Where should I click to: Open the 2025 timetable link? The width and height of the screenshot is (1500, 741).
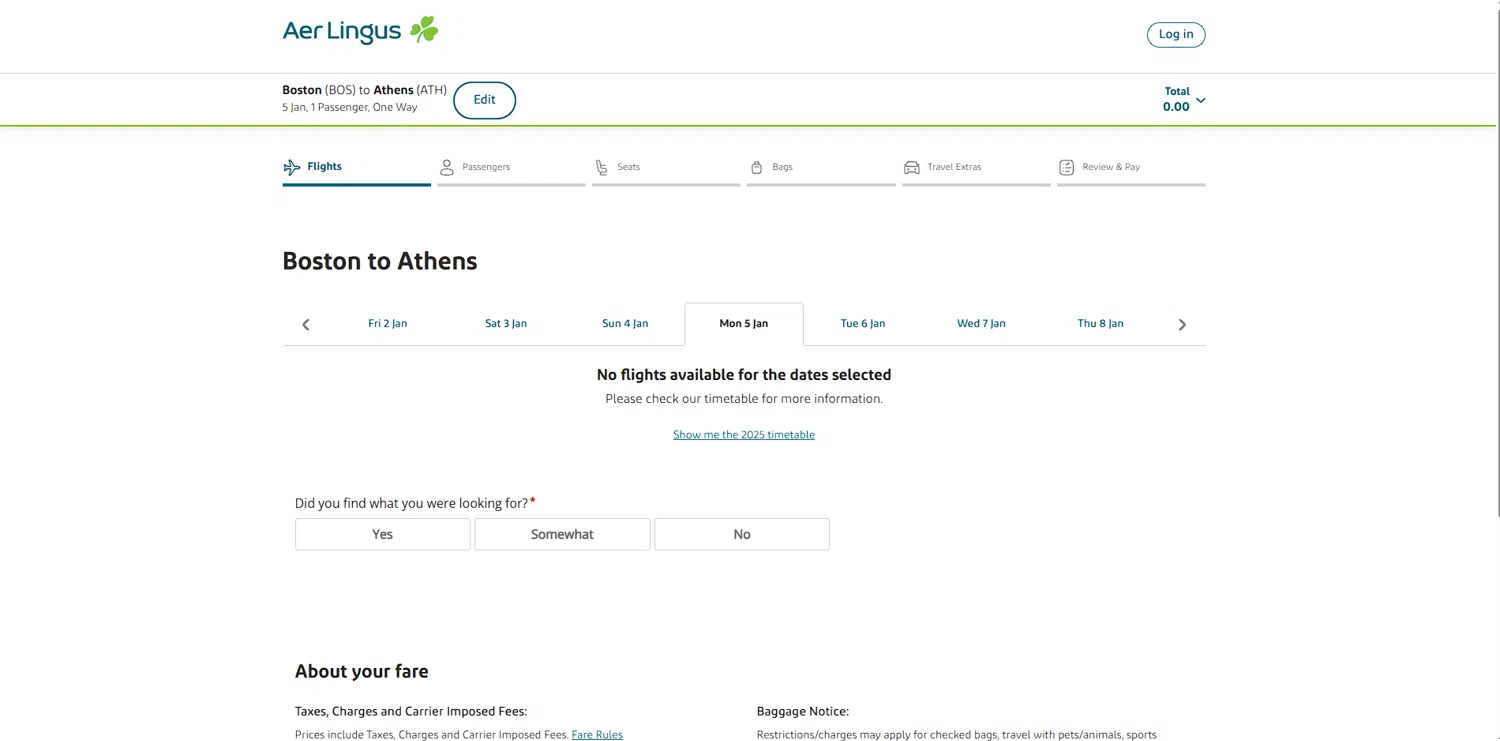tap(744, 435)
